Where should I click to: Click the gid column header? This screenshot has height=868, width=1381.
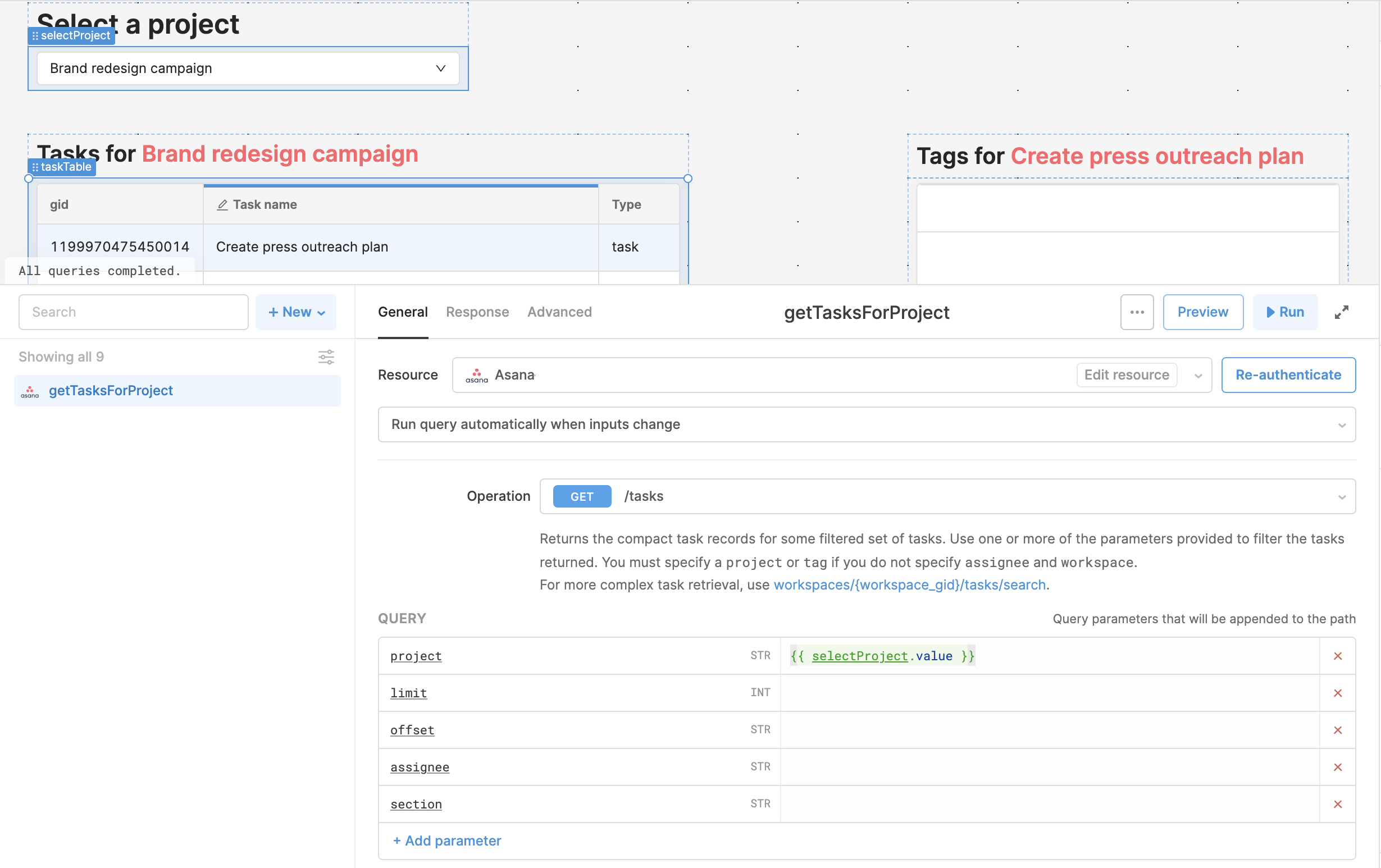coord(120,205)
